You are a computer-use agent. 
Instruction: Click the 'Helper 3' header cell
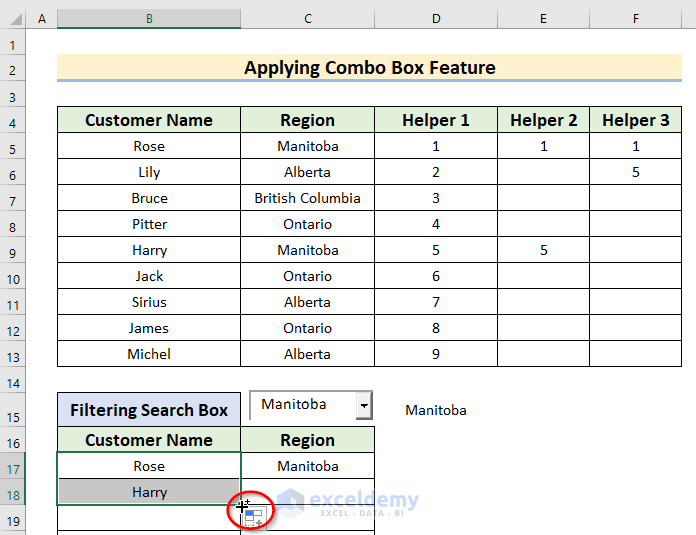(636, 120)
